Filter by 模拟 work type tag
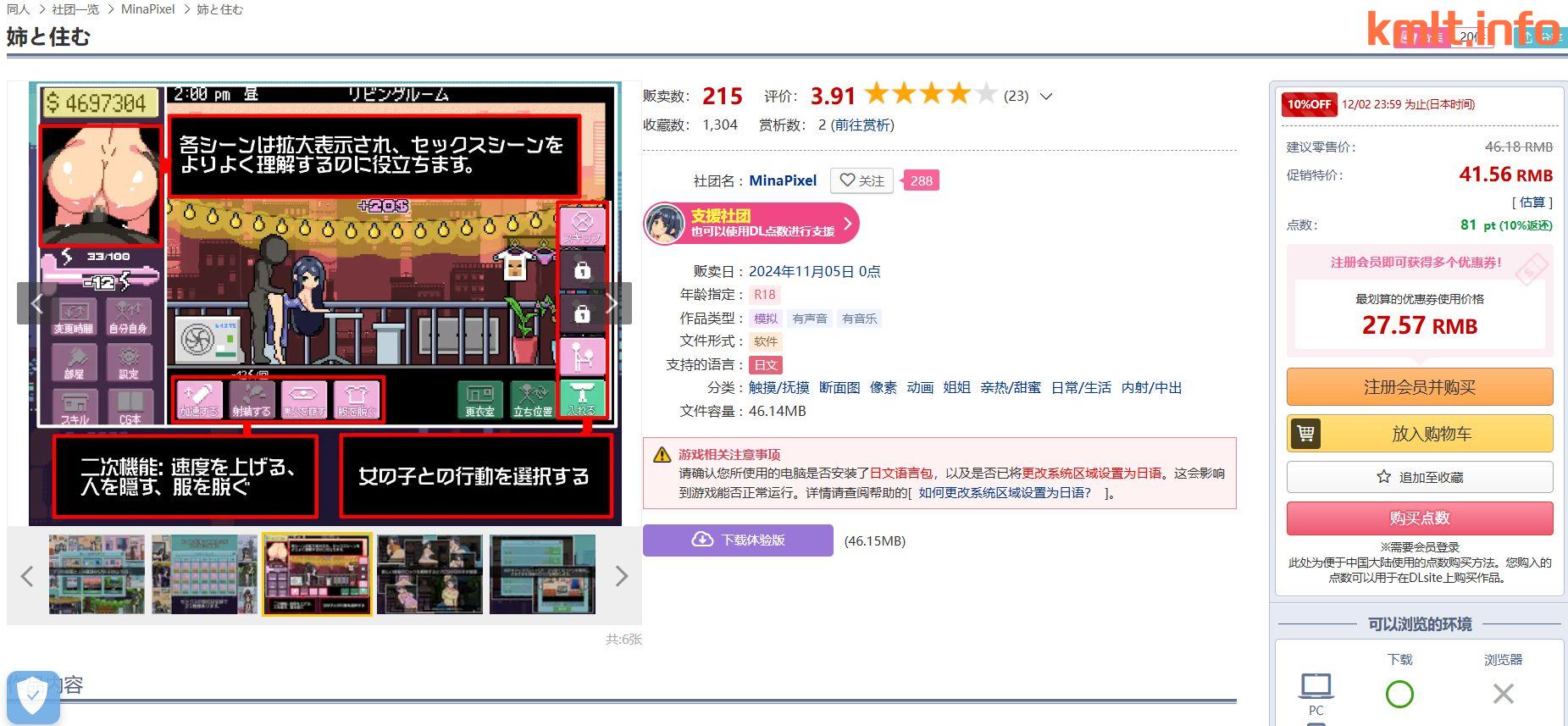This screenshot has width=1568, height=726. (x=766, y=319)
